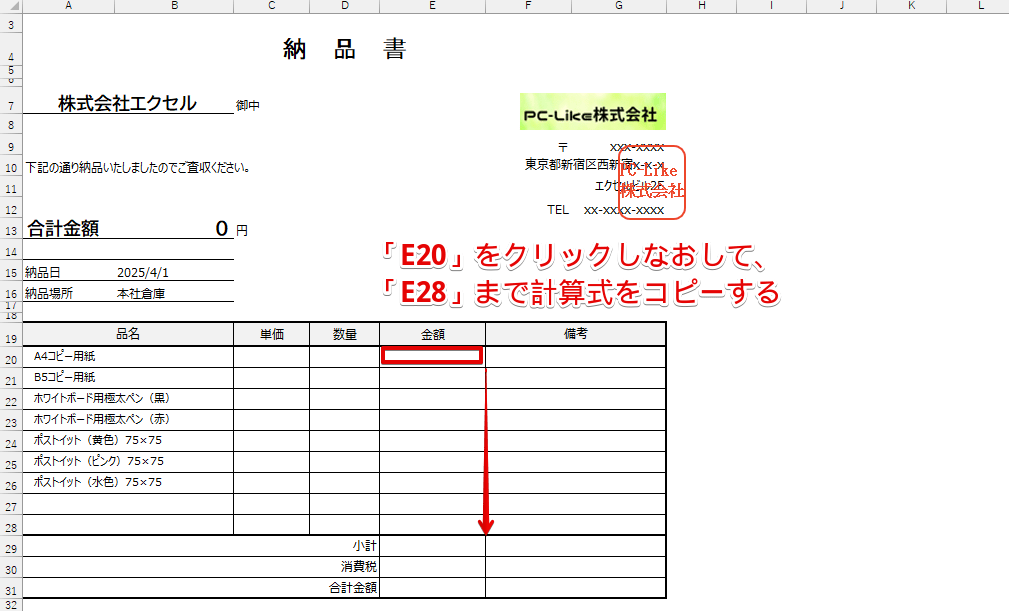Select the 小計 label cell
The width and height of the screenshot is (1009, 611).
[364, 545]
